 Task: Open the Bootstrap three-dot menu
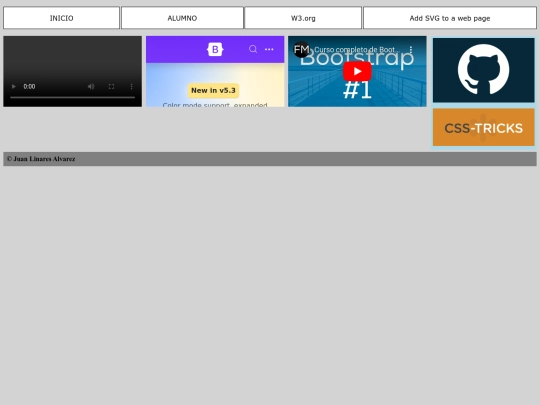click(269, 49)
